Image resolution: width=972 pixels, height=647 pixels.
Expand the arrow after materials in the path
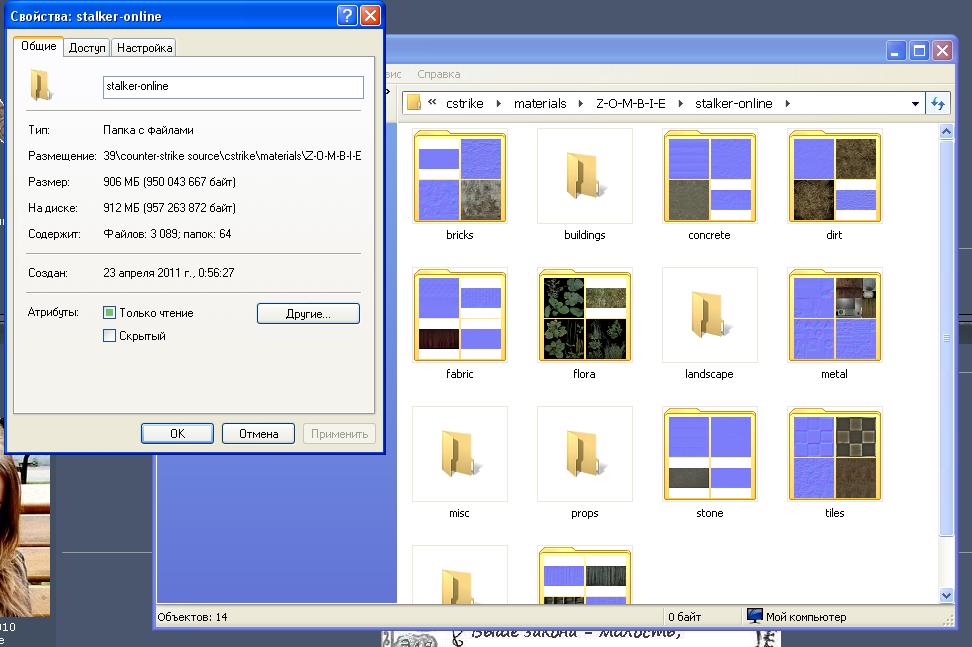point(581,103)
